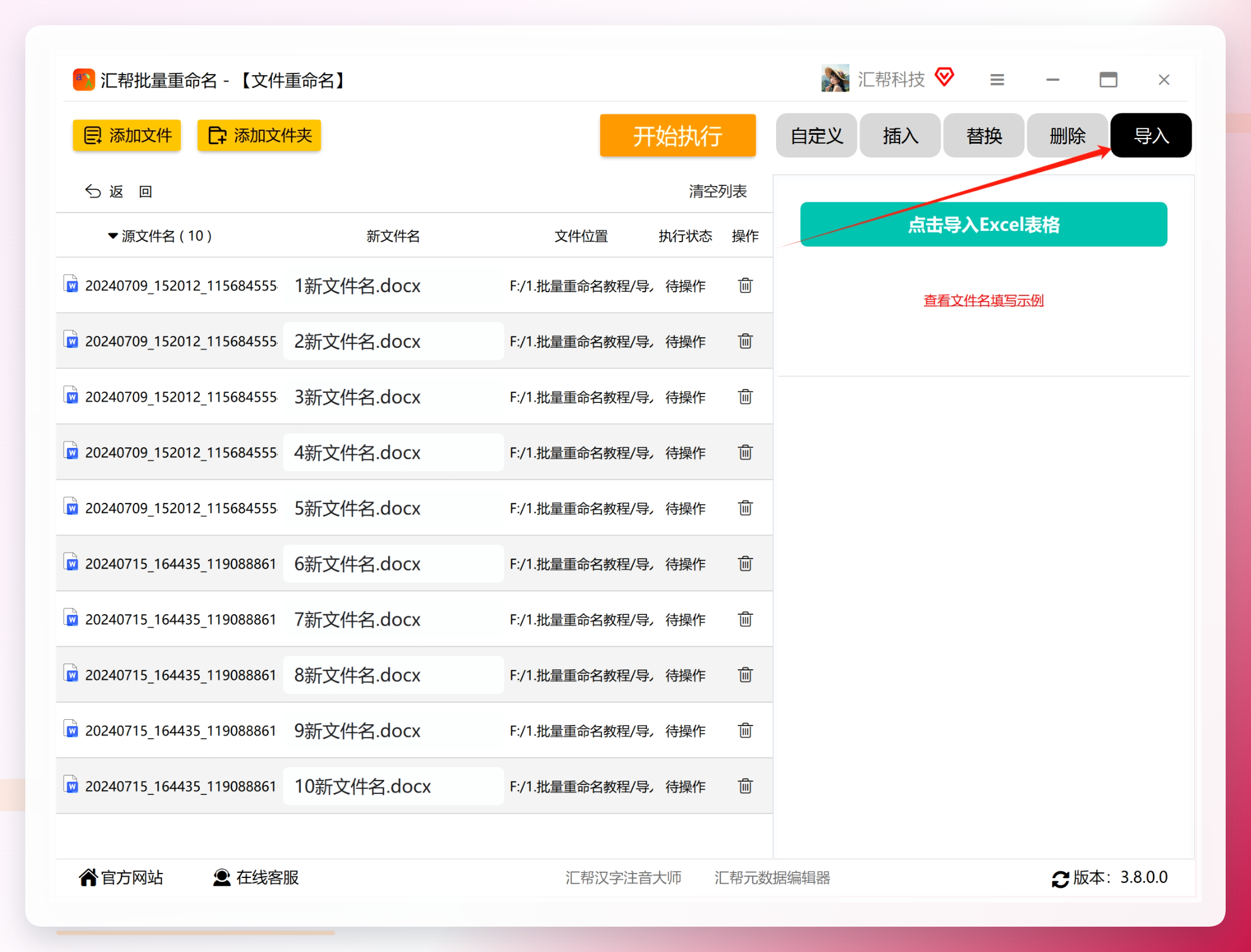Click the 新文件名 column header
The image size is (1251, 952).
(393, 236)
